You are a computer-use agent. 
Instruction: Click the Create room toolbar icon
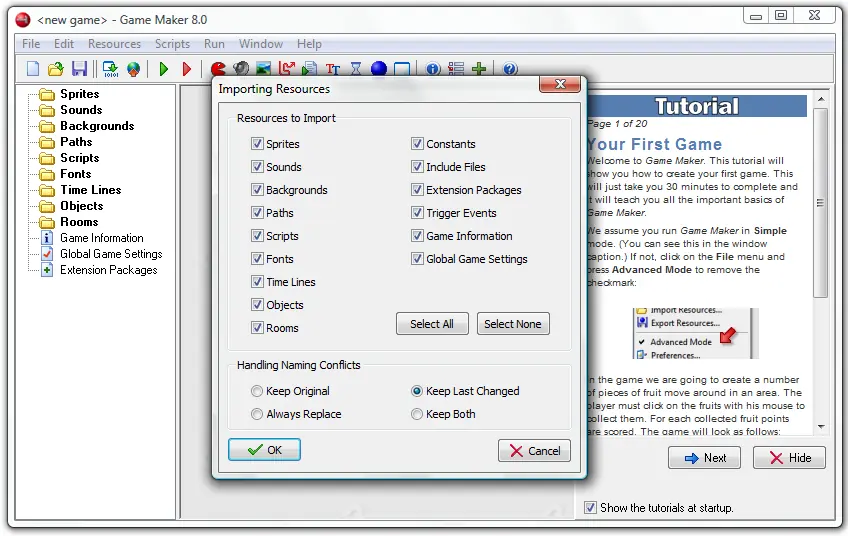point(402,69)
